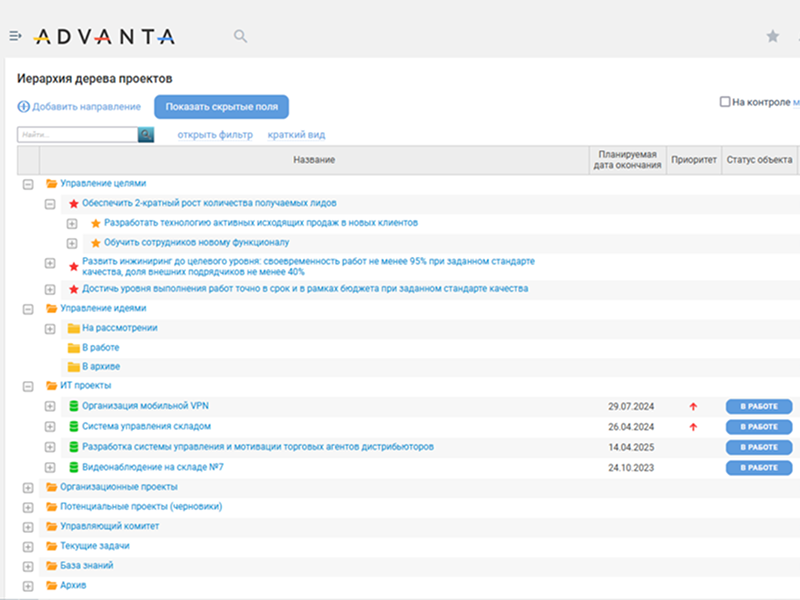The height and width of the screenshot is (600, 800).
Task: Enable the На контроле checkbox
Action: coord(725,102)
